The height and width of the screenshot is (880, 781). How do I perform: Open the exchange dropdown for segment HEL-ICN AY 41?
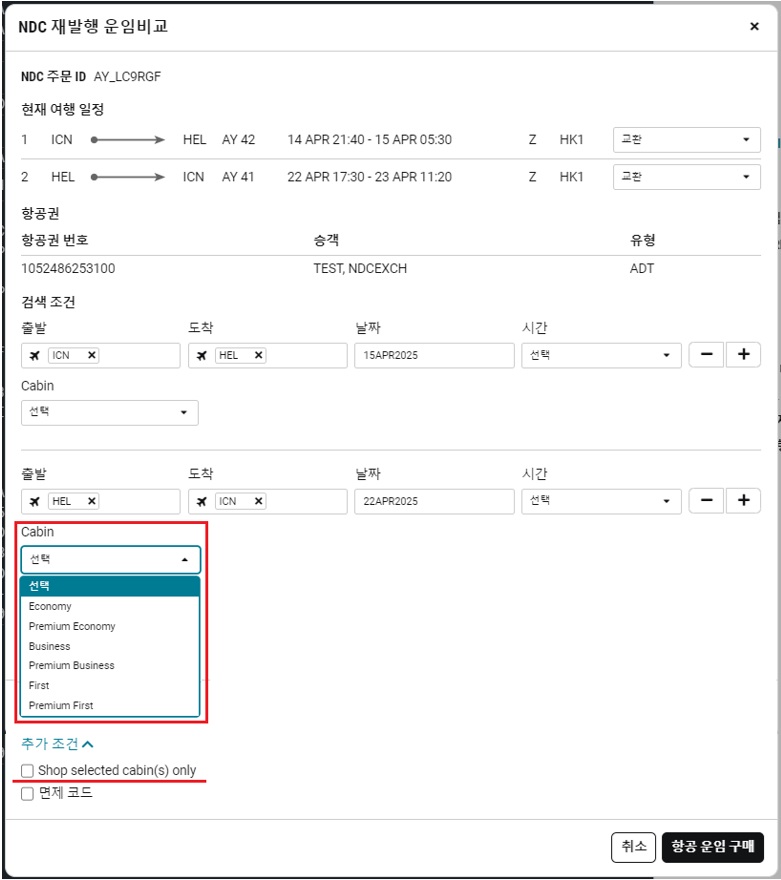tap(686, 177)
